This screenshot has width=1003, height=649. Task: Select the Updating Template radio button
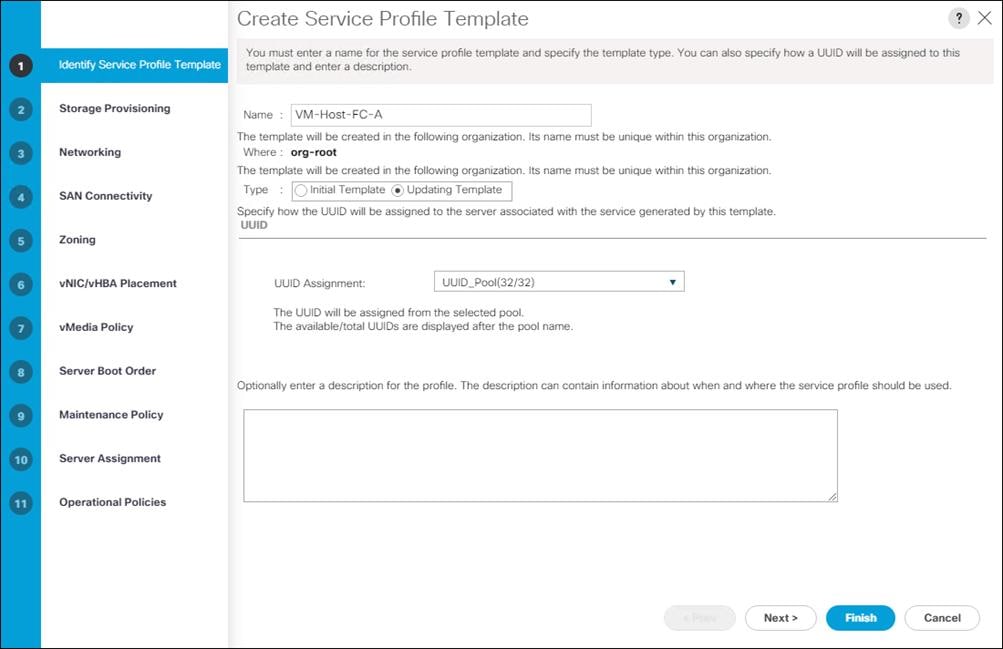(x=397, y=189)
